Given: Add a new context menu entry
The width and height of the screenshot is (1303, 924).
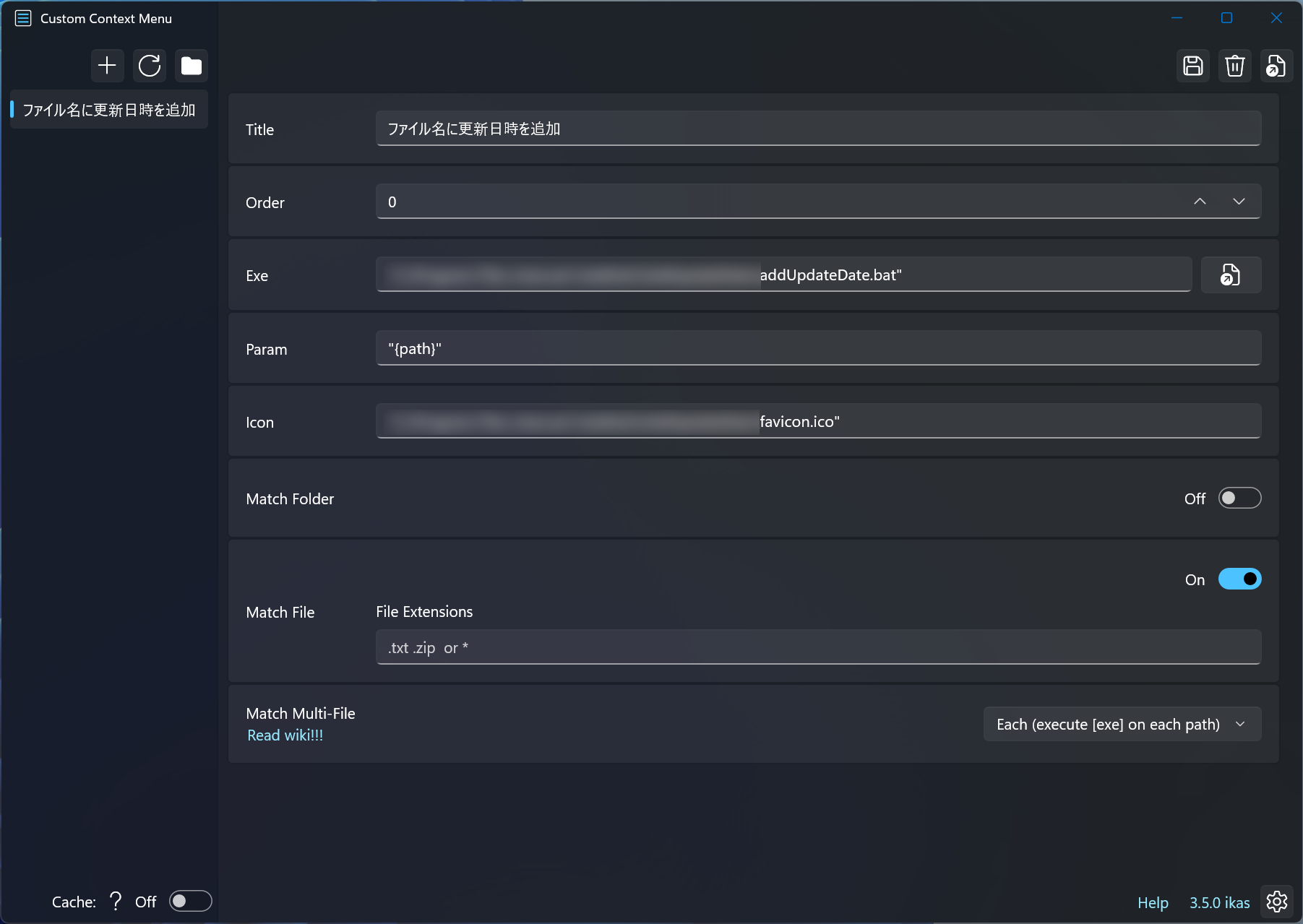Looking at the screenshot, I should coord(107,66).
